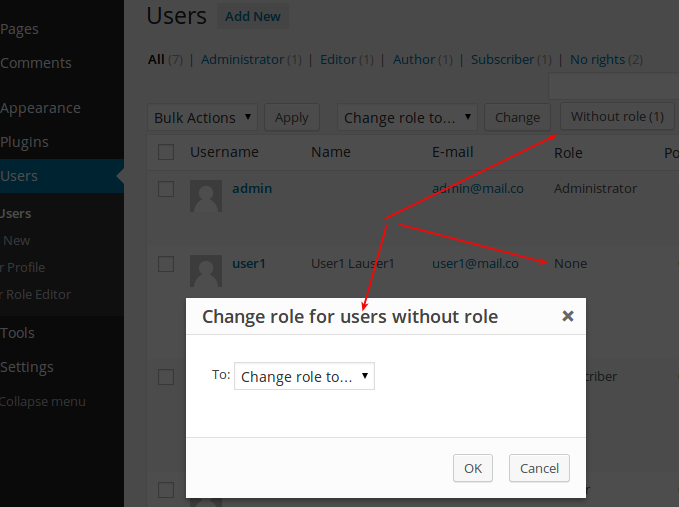Filter users list by Subscriber
Viewport: 679px width, 507px height.
502,60
